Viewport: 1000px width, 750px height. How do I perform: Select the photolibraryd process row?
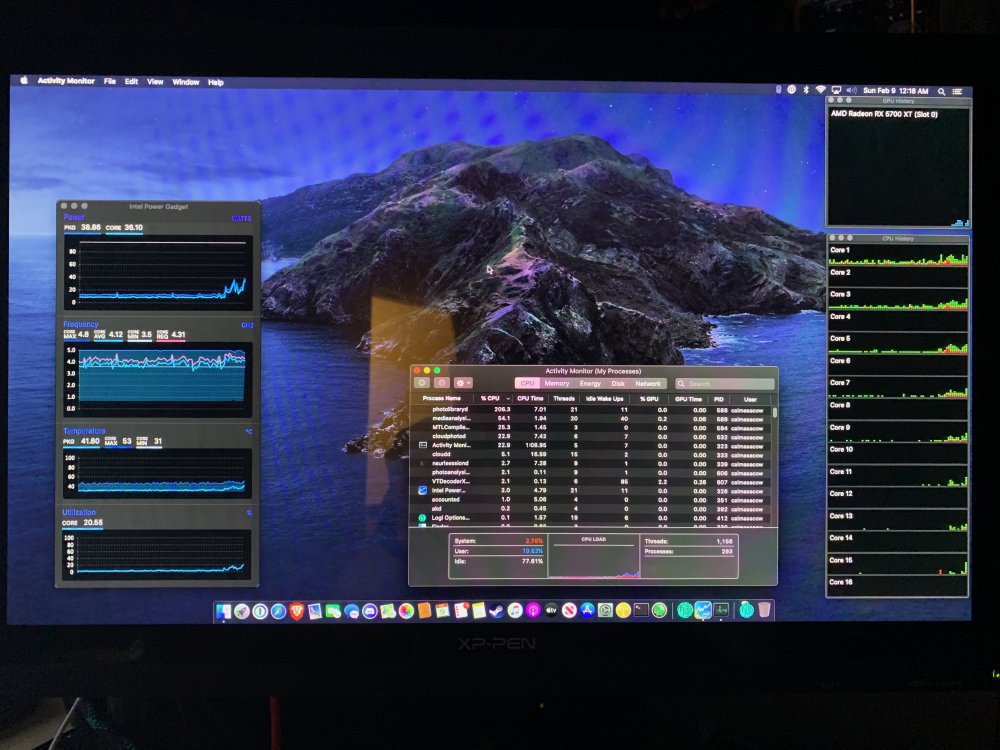pyautogui.click(x=592, y=409)
